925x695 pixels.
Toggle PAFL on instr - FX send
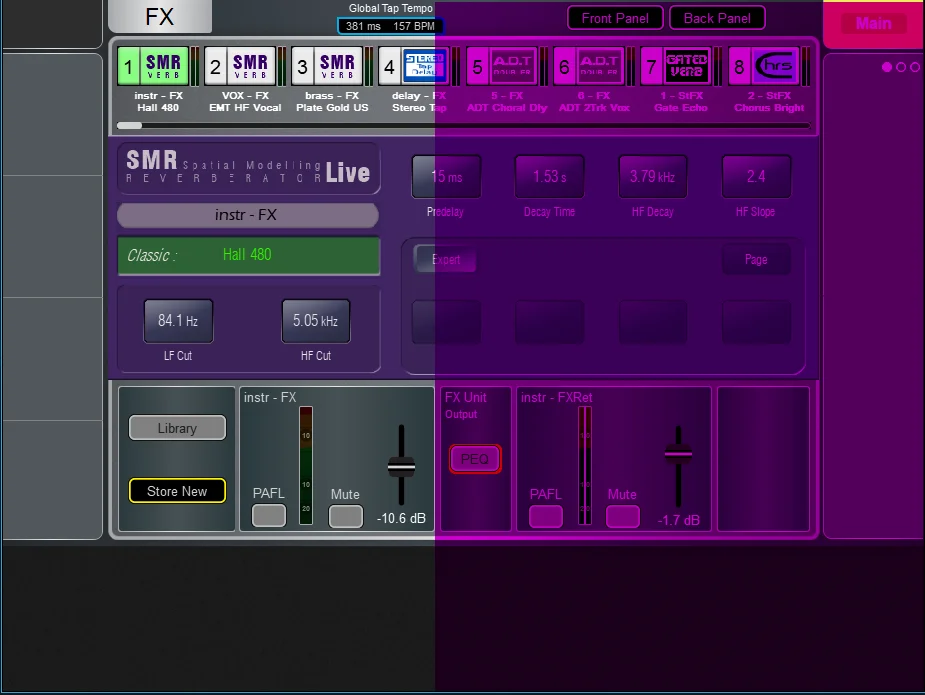[268, 516]
